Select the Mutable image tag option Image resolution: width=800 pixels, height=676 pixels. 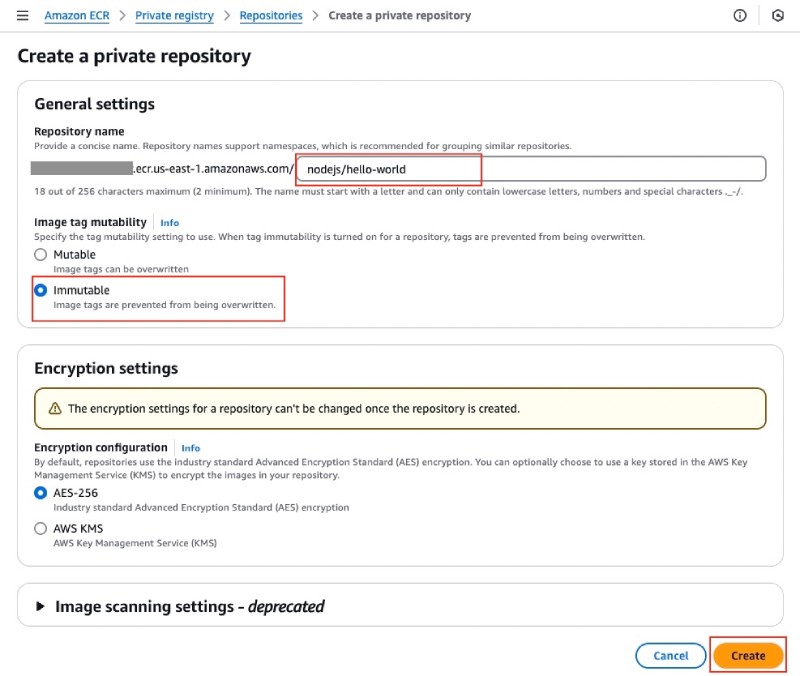[x=40, y=254]
